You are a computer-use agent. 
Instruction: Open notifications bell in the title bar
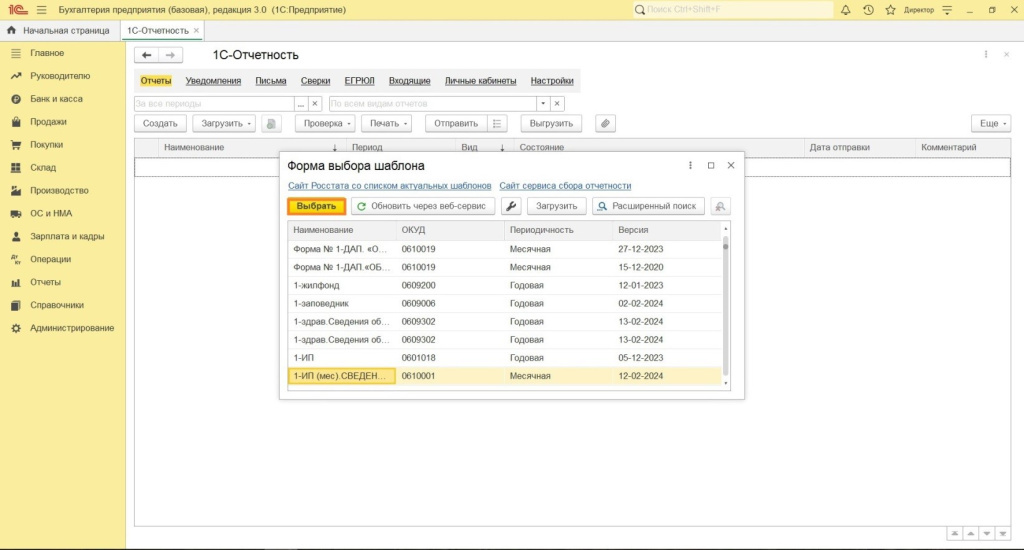846,10
